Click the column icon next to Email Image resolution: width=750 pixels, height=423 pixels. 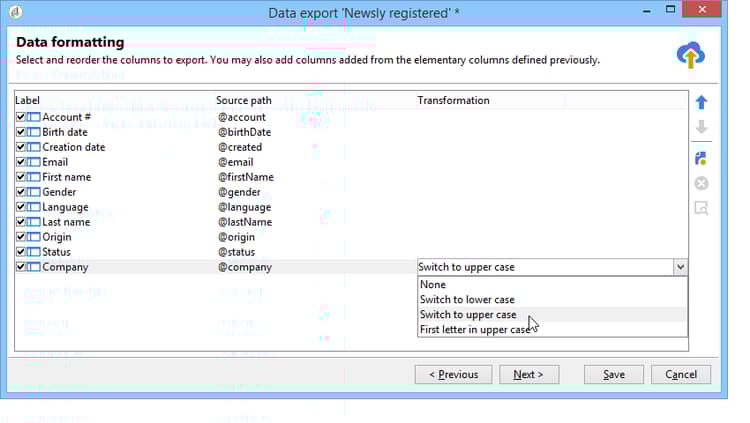tap(33, 162)
